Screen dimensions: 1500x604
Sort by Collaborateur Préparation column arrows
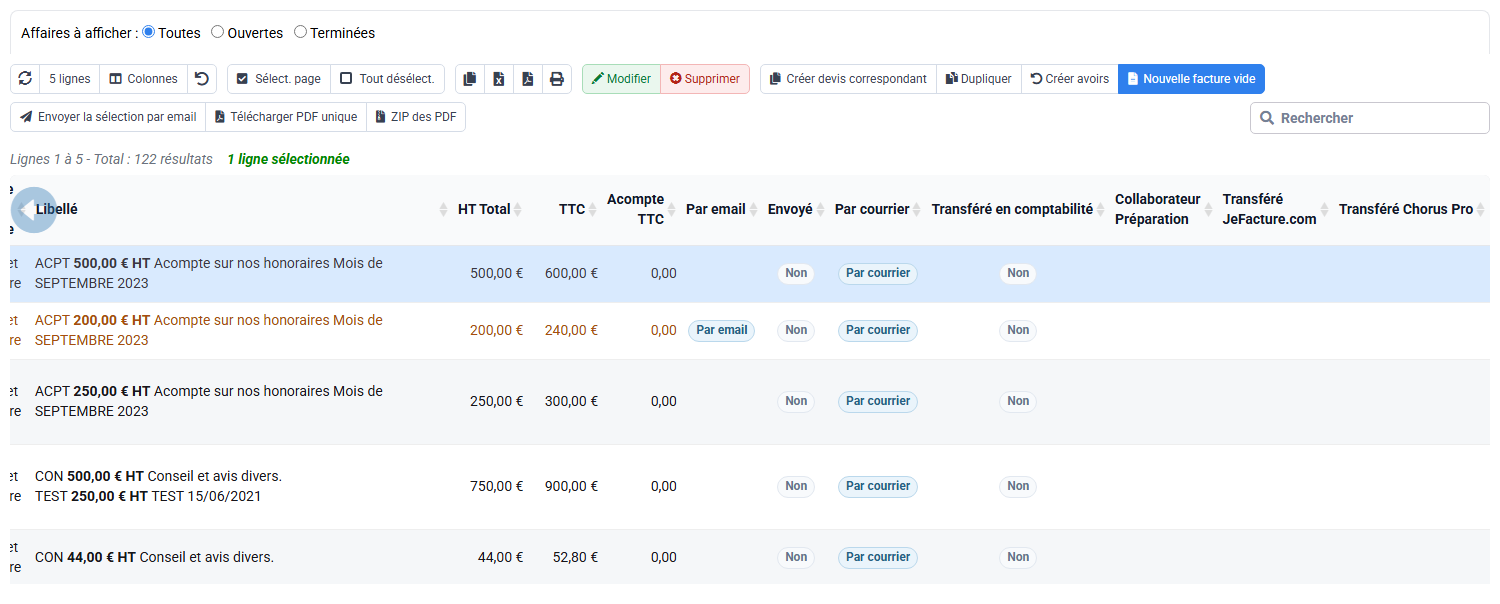[1209, 210]
